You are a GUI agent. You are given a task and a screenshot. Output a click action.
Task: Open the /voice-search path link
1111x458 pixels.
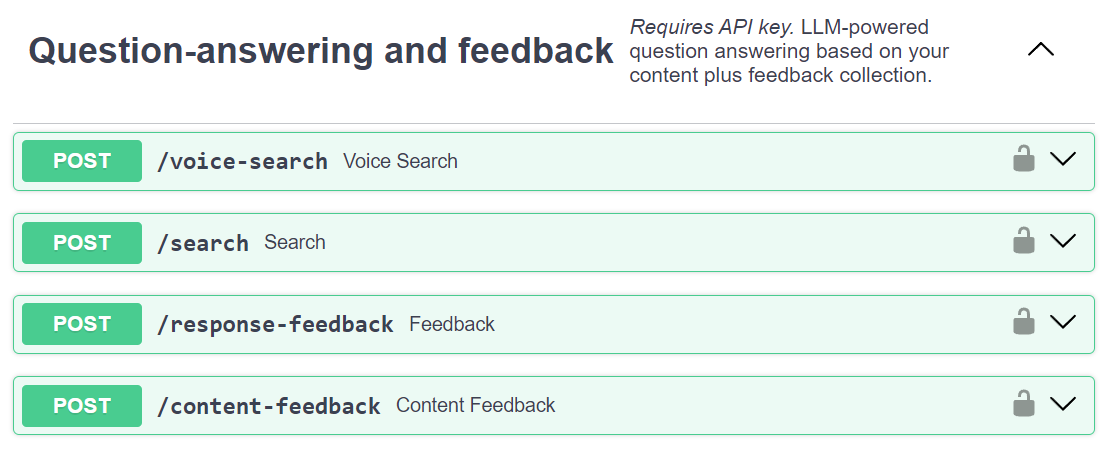coord(242,161)
